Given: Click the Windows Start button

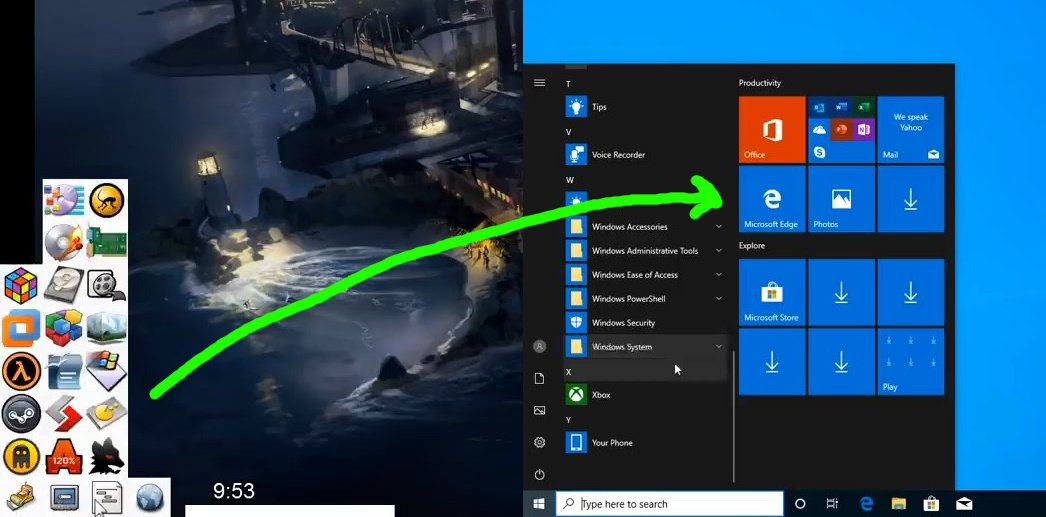Looking at the screenshot, I should [x=538, y=504].
